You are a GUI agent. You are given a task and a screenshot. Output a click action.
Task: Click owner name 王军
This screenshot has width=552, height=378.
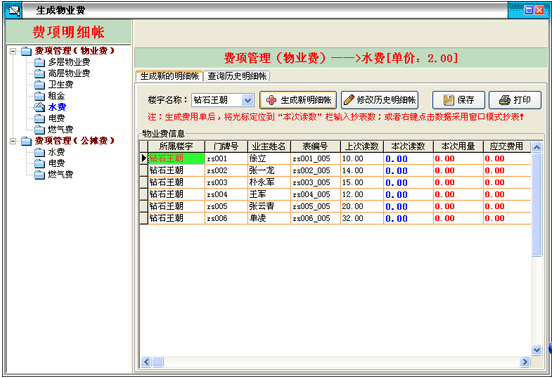(258, 195)
